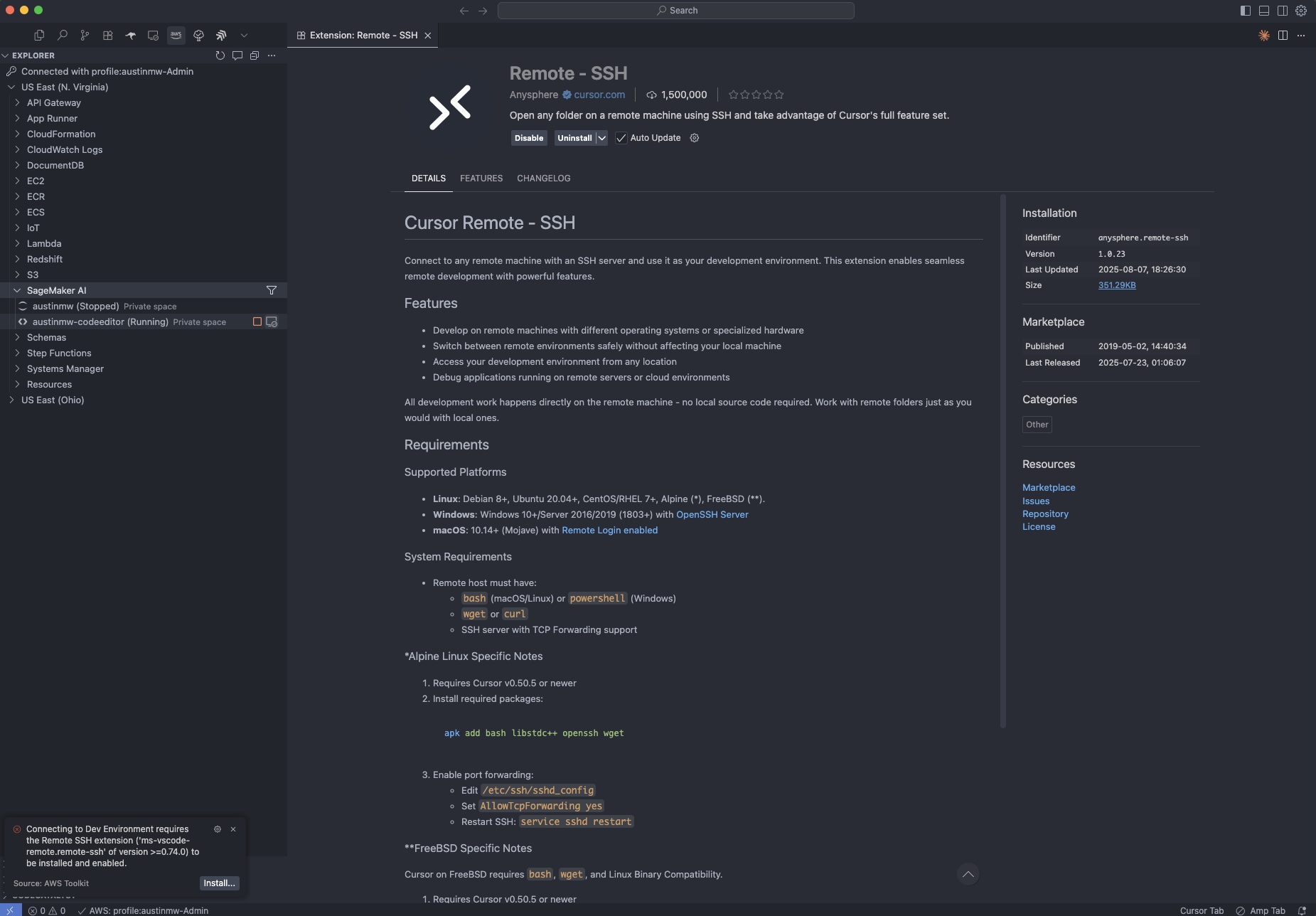Open the Remote Login enabled link

(x=610, y=531)
